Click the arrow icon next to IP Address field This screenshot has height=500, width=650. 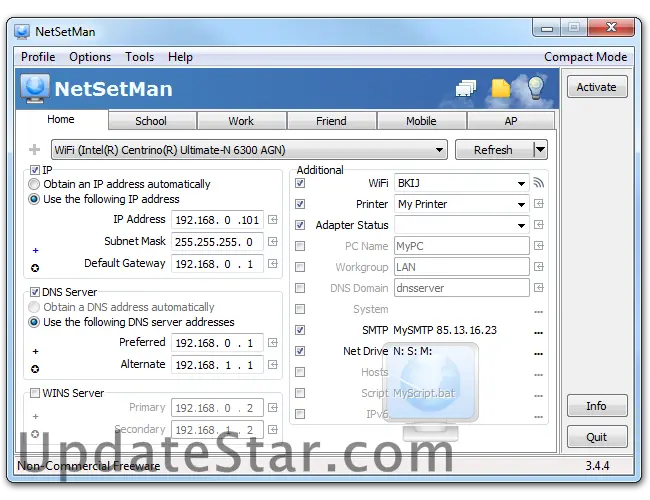point(273,220)
